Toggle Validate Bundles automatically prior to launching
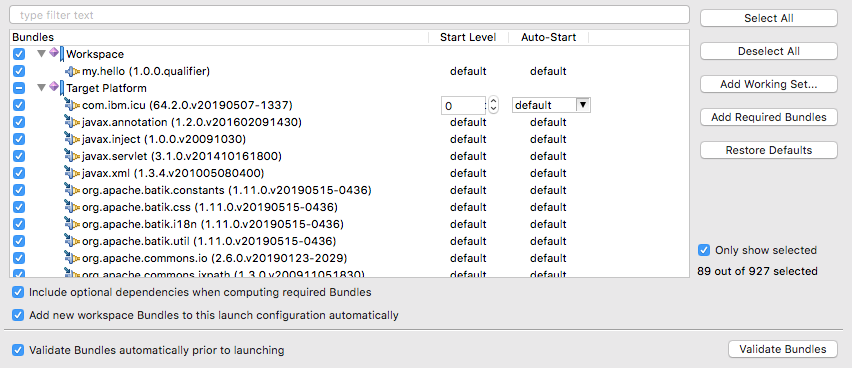The width and height of the screenshot is (852, 368). click(x=18, y=350)
